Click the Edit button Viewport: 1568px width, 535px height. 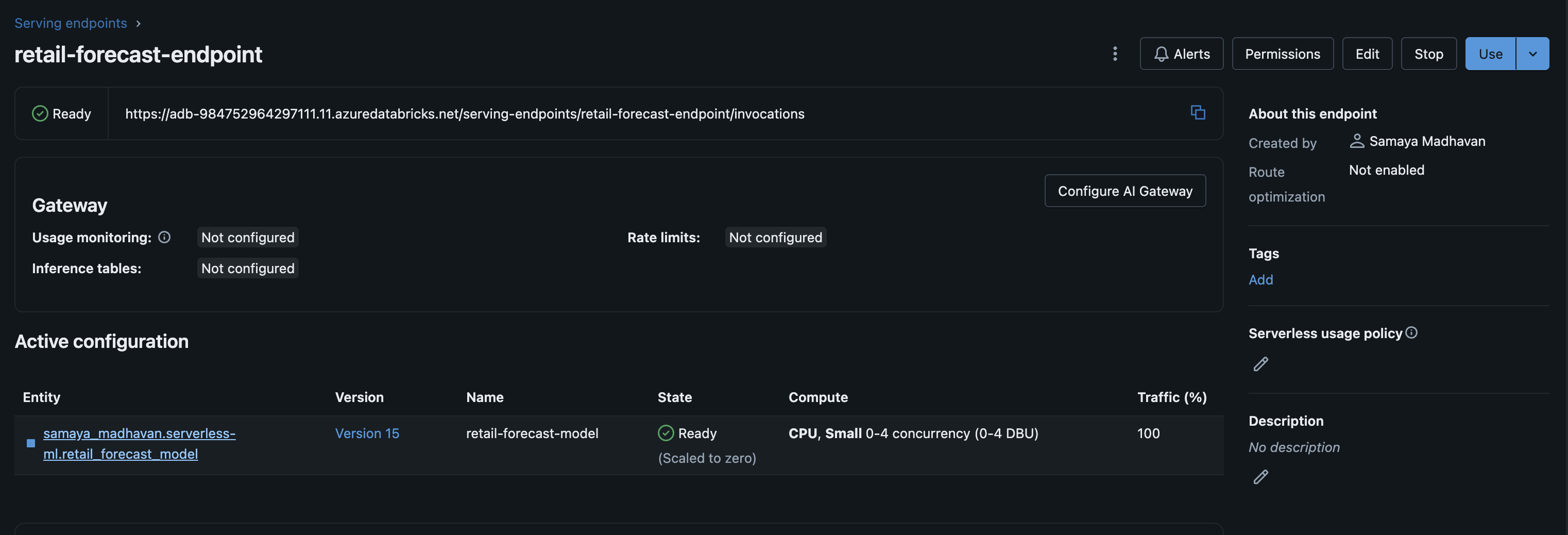[x=1367, y=54]
